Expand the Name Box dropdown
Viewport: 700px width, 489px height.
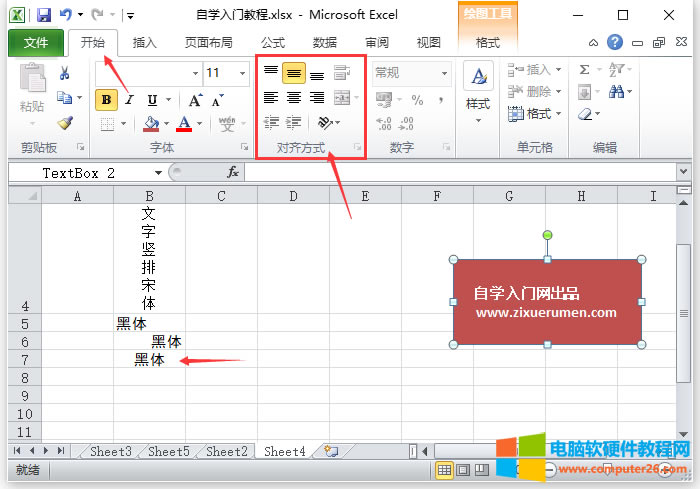[x=158, y=173]
